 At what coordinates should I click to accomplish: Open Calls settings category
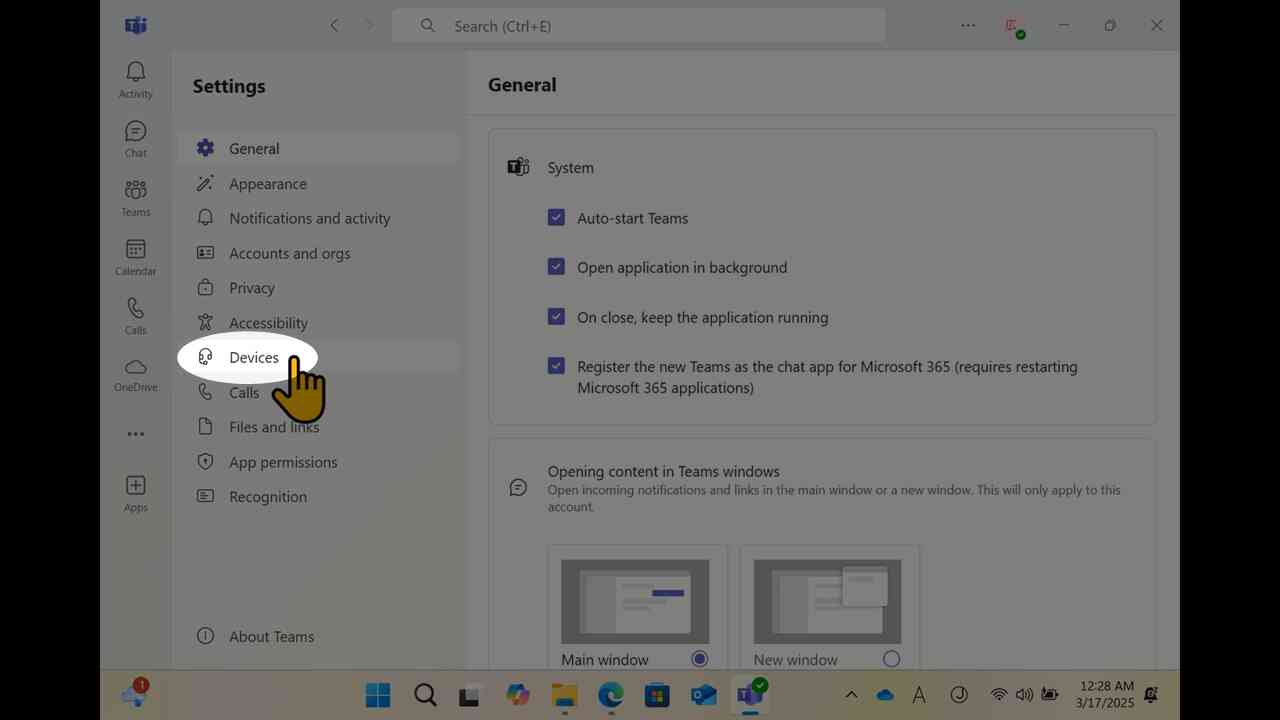point(318,392)
